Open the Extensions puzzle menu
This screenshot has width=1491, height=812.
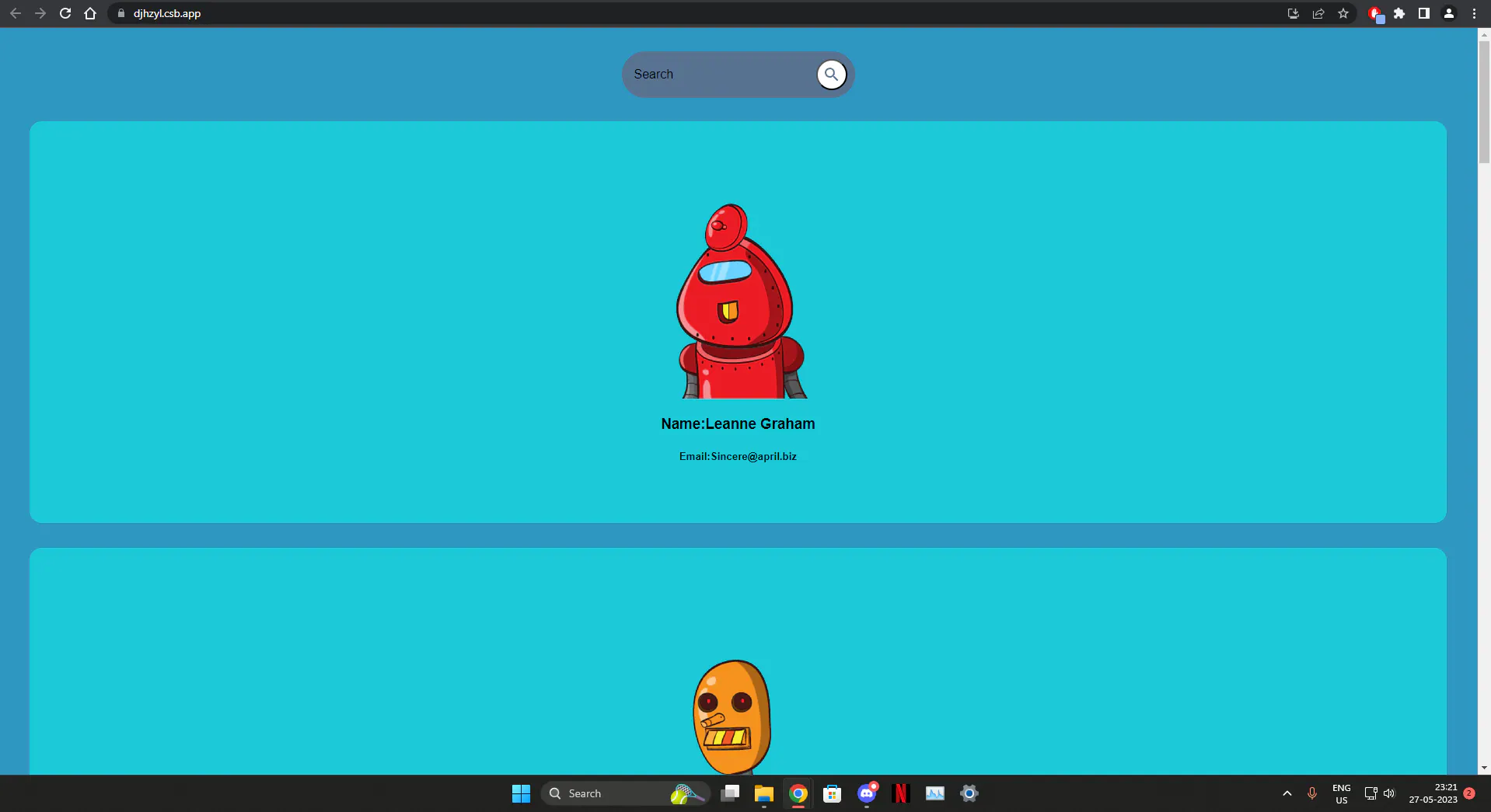(1399, 13)
